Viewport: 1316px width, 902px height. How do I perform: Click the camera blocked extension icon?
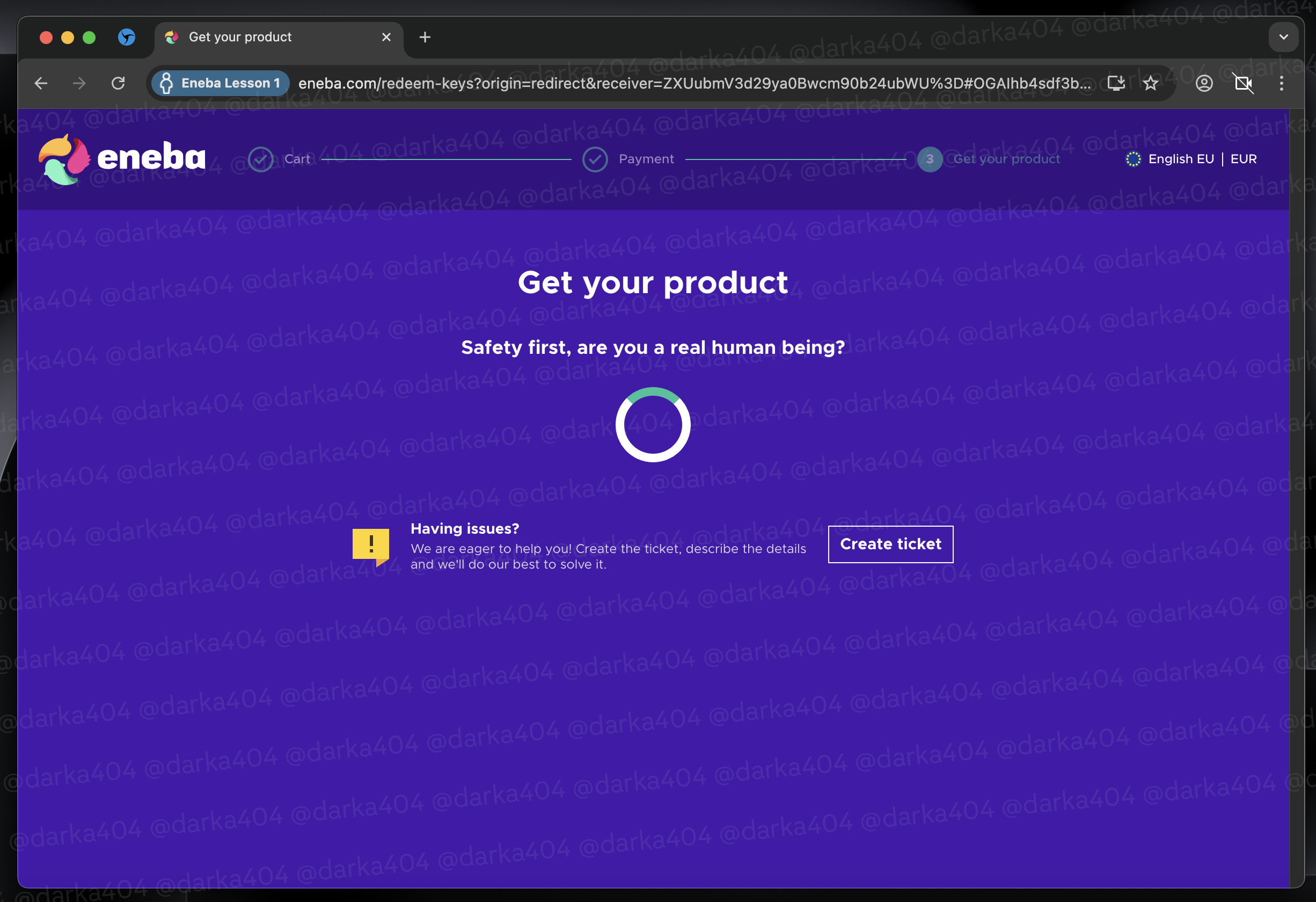[1243, 83]
